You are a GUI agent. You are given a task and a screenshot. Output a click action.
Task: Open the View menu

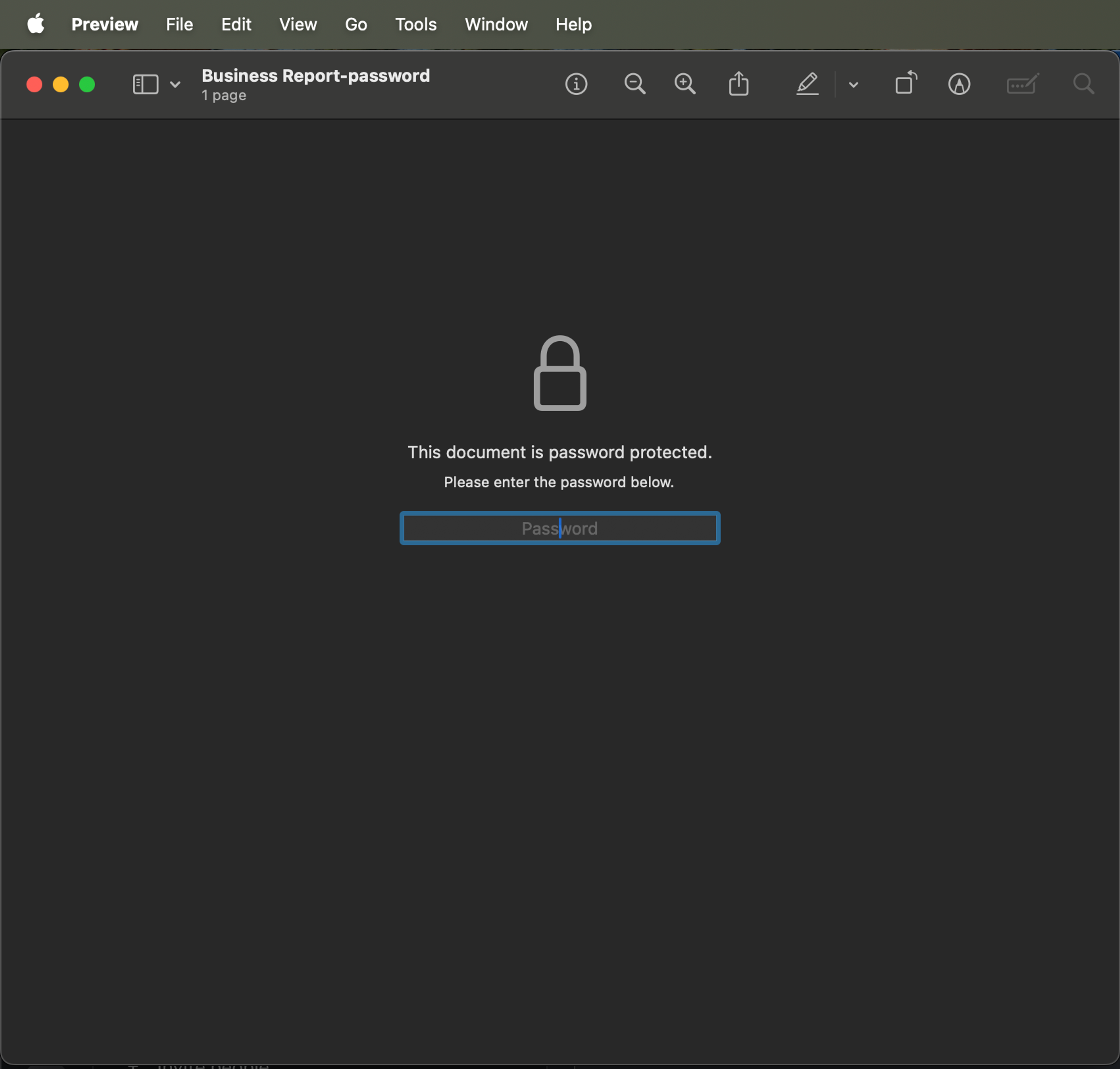point(298,25)
